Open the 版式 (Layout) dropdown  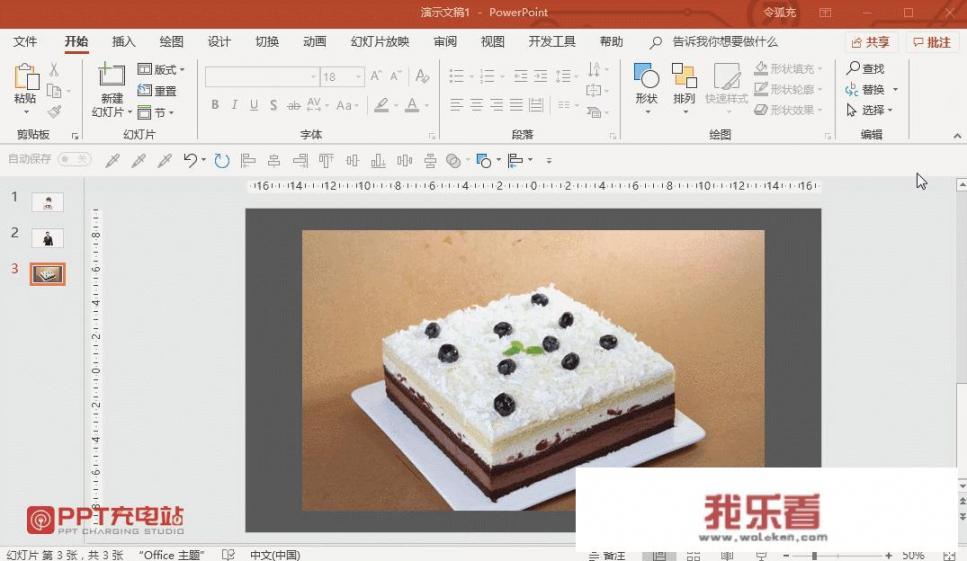161,69
